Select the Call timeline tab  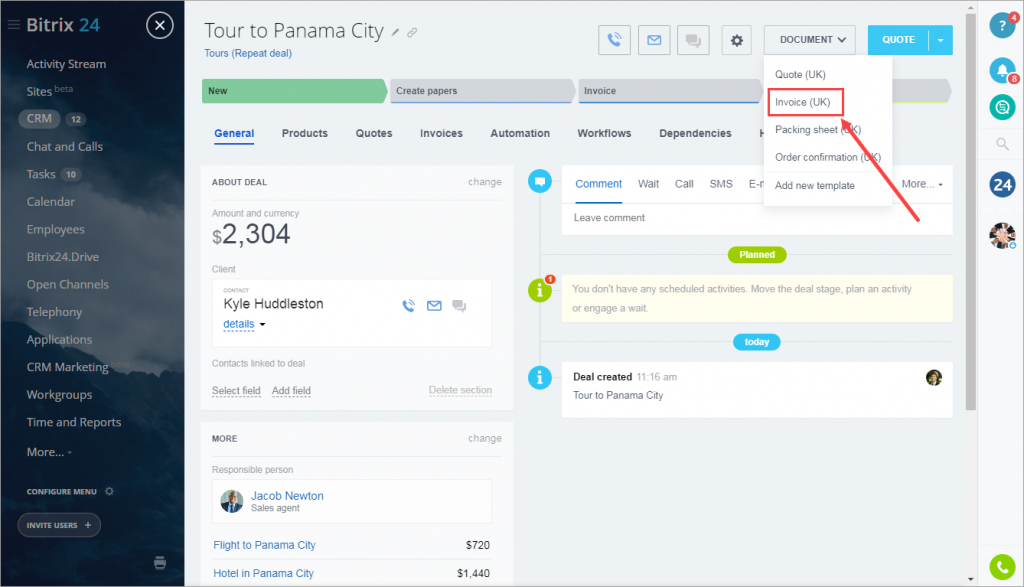[684, 184]
